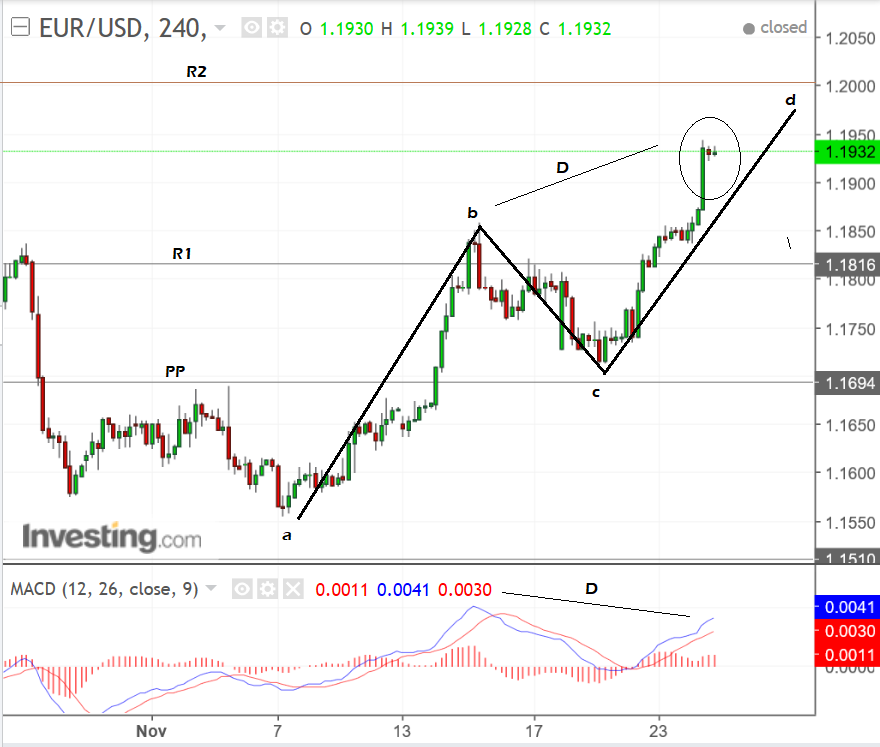Click the open value O 1.1930

337,29
